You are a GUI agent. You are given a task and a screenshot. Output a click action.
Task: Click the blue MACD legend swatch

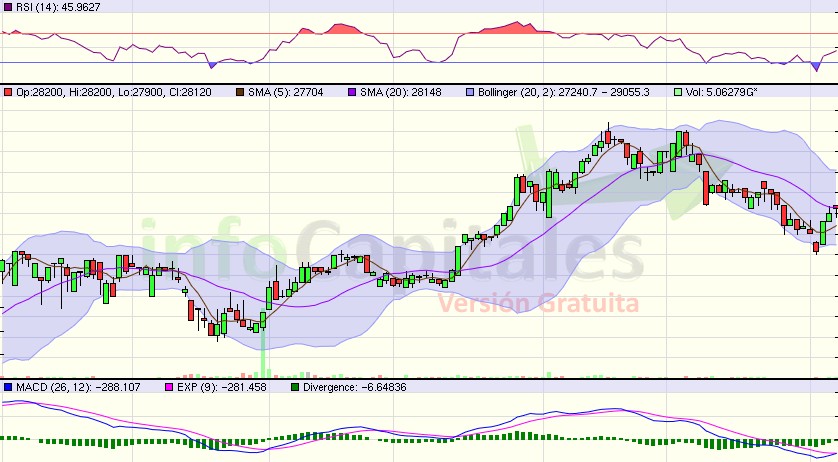(x=7, y=387)
